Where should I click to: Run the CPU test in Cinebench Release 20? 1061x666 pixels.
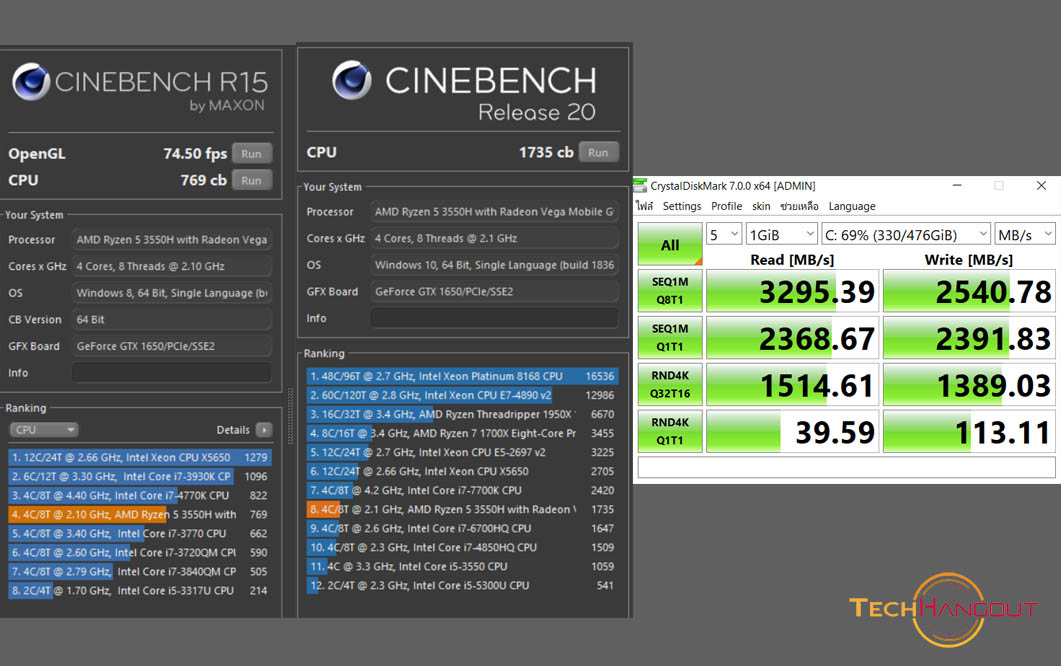[598, 152]
